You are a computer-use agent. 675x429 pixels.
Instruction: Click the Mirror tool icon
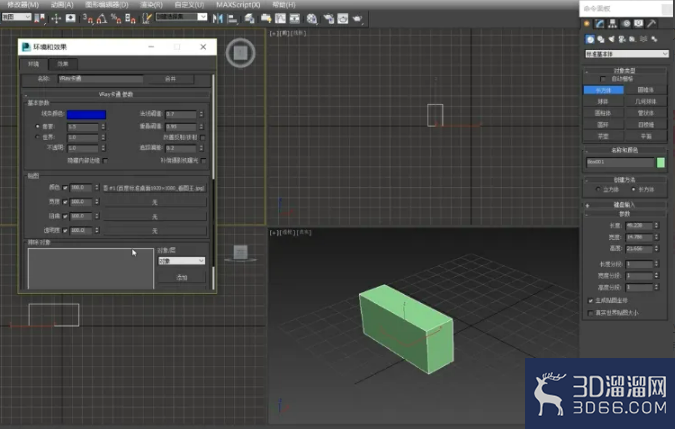click(x=218, y=19)
